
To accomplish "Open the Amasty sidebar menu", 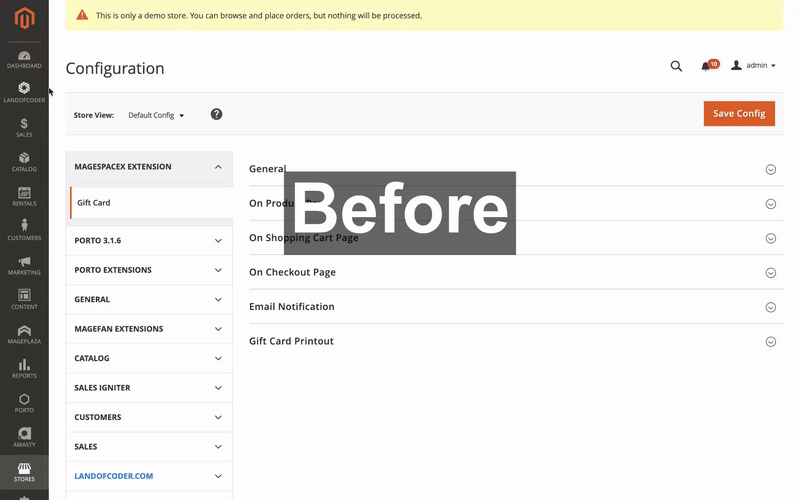I will 24,437.
